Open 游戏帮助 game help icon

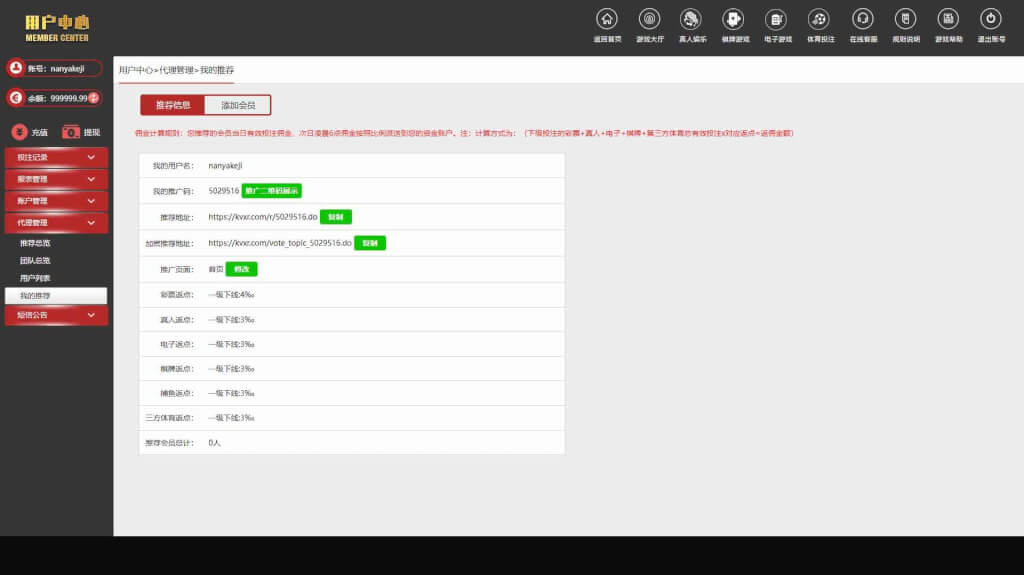pyautogui.click(x=948, y=19)
